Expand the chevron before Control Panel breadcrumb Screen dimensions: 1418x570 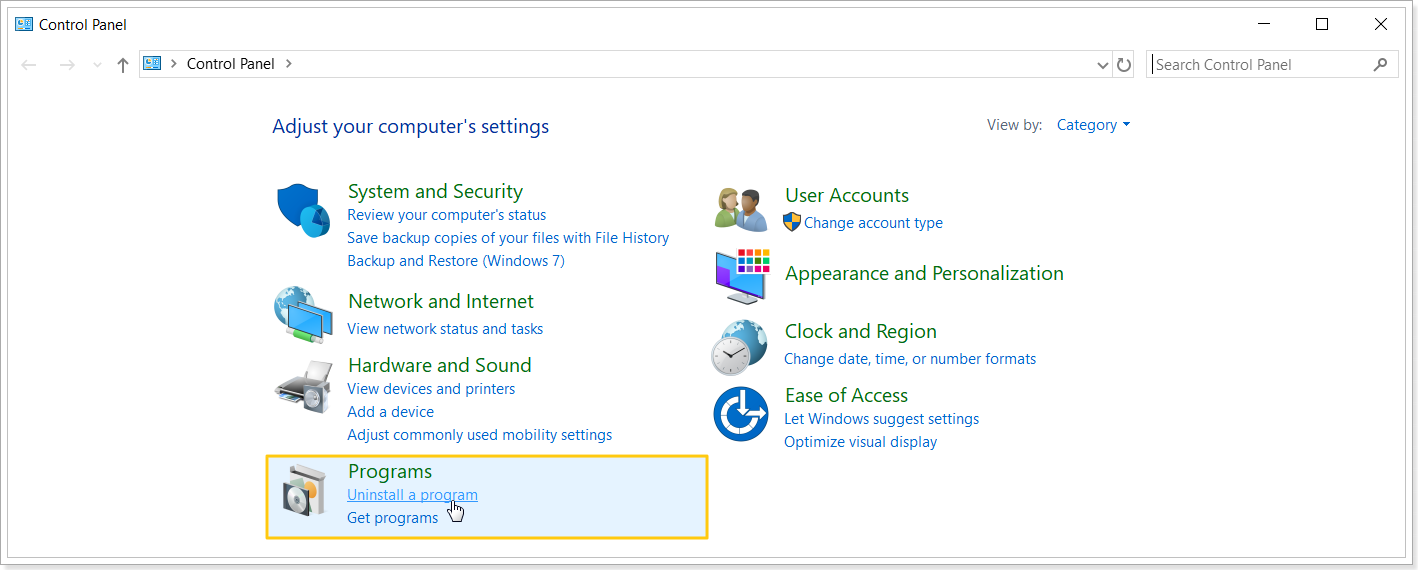pos(174,63)
